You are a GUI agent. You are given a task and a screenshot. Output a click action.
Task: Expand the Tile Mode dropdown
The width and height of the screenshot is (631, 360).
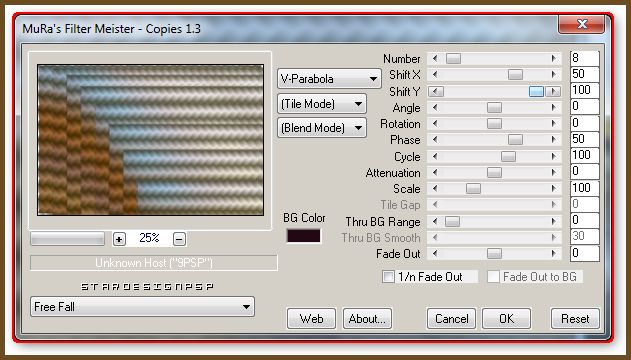coord(322,104)
